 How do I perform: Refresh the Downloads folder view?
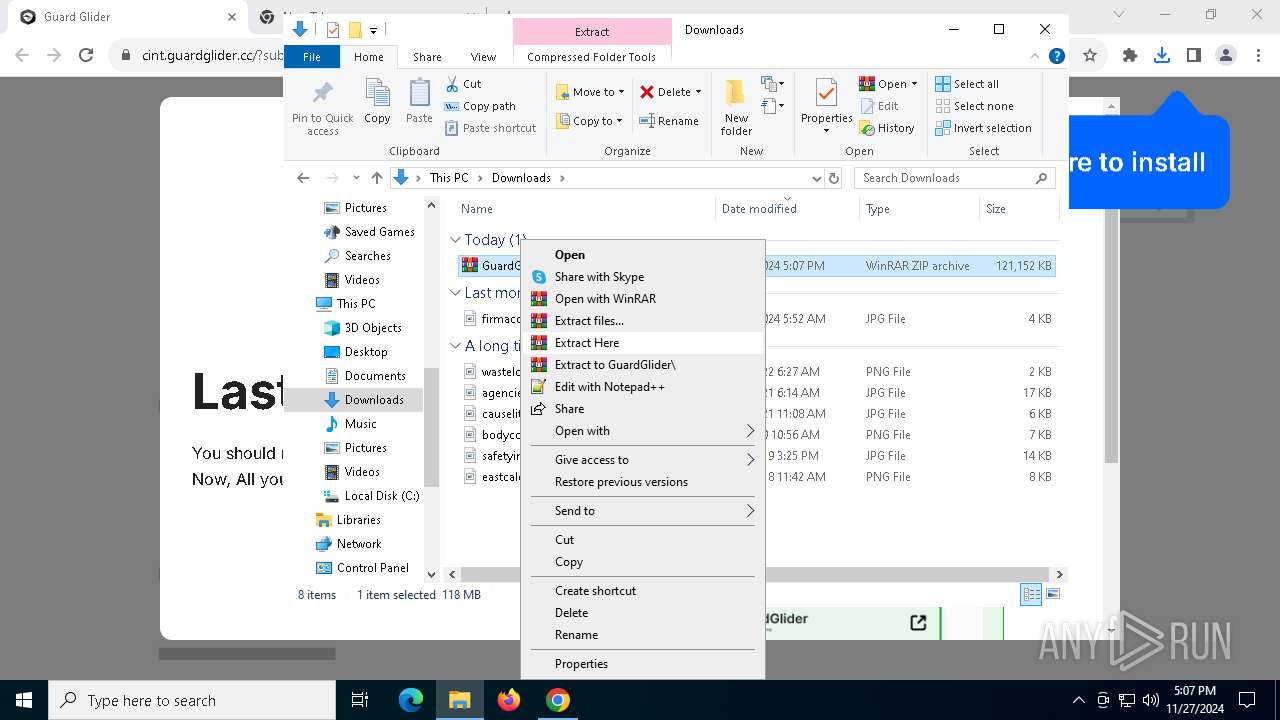pyautogui.click(x=834, y=178)
